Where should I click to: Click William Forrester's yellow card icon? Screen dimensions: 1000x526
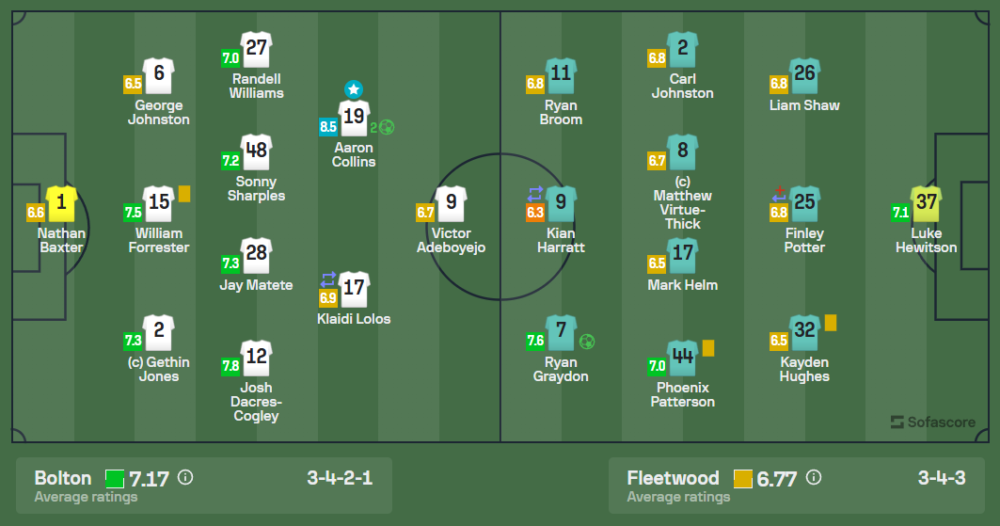pos(184,194)
